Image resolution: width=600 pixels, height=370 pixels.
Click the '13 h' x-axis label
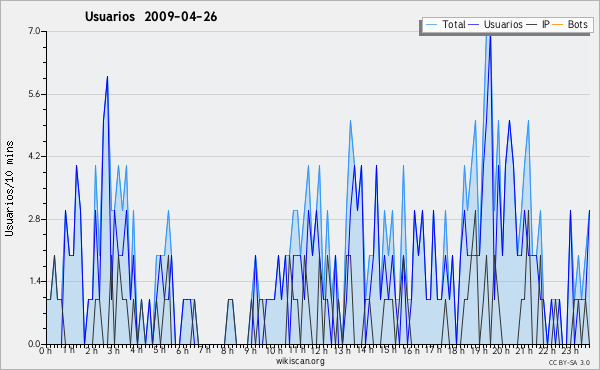pos(342,351)
